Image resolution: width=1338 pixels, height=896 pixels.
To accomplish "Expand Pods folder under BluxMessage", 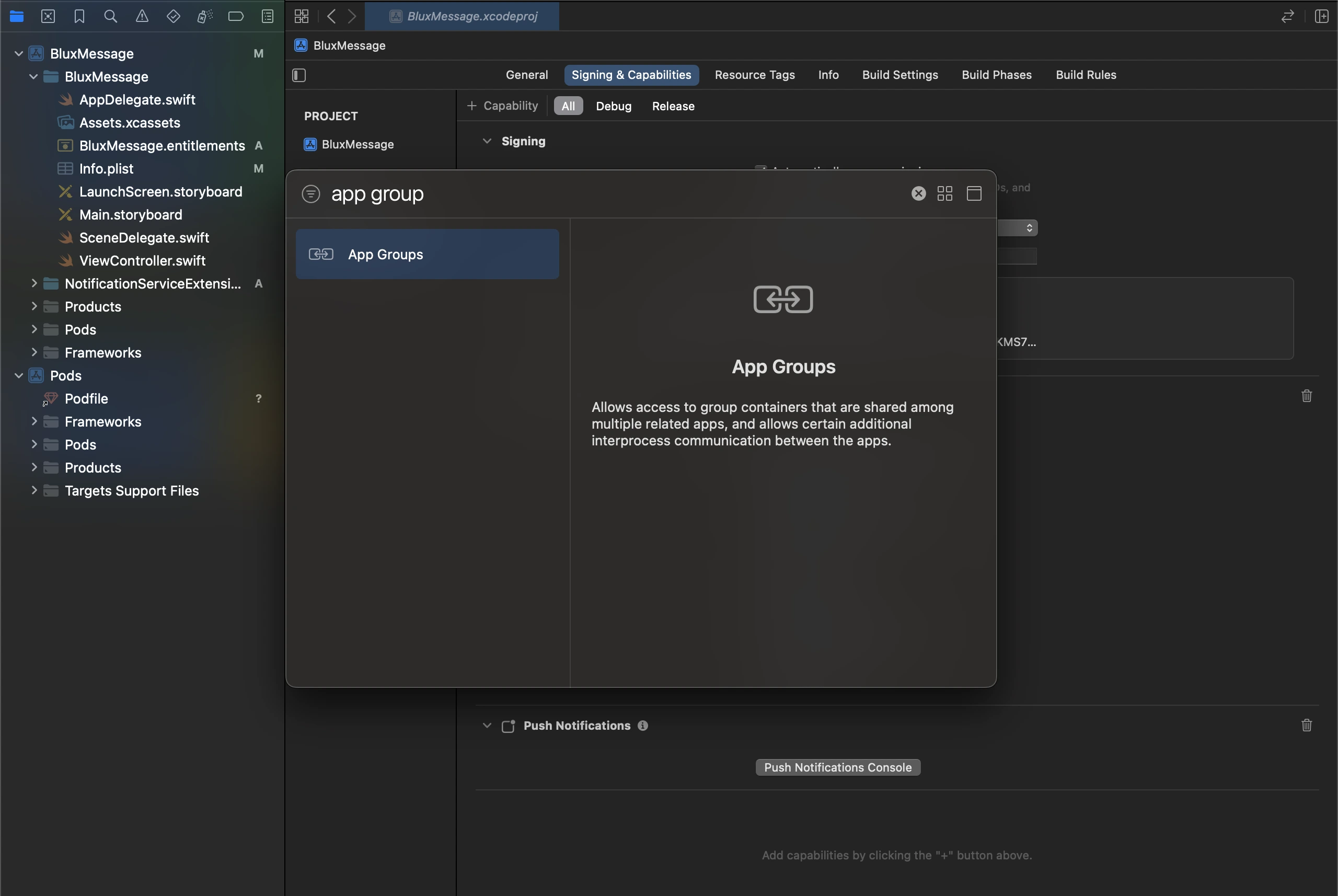I will [33, 329].
